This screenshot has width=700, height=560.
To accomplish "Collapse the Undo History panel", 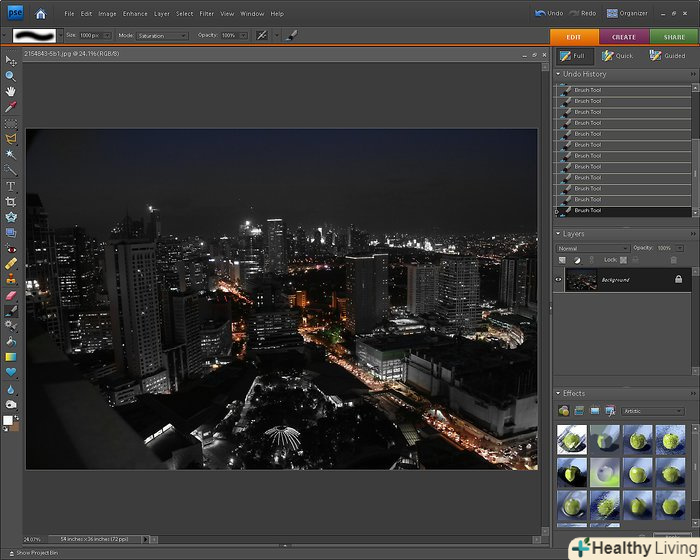I will click(559, 74).
